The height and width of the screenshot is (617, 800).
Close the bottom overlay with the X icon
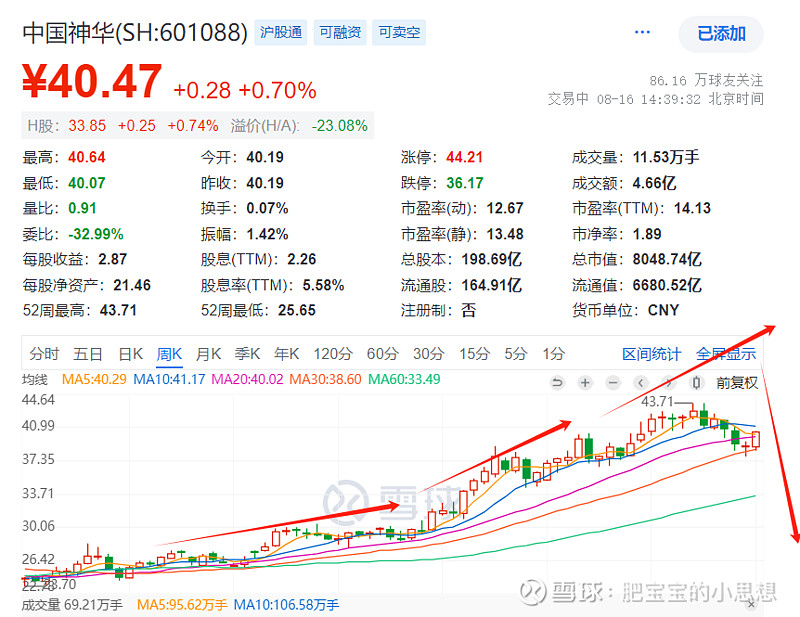click(751, 604)
